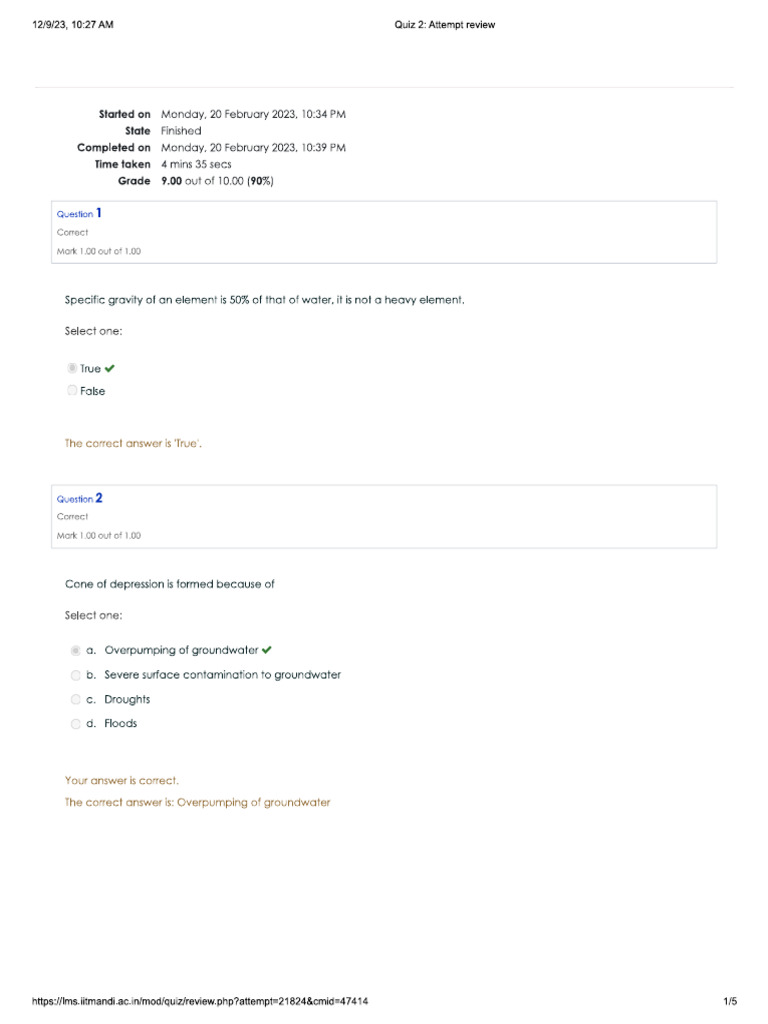Click the lms.iitmandi.ac.in URL in the footer
The width and height of the screenshot is (768, 1024).
coord(201,1001)
